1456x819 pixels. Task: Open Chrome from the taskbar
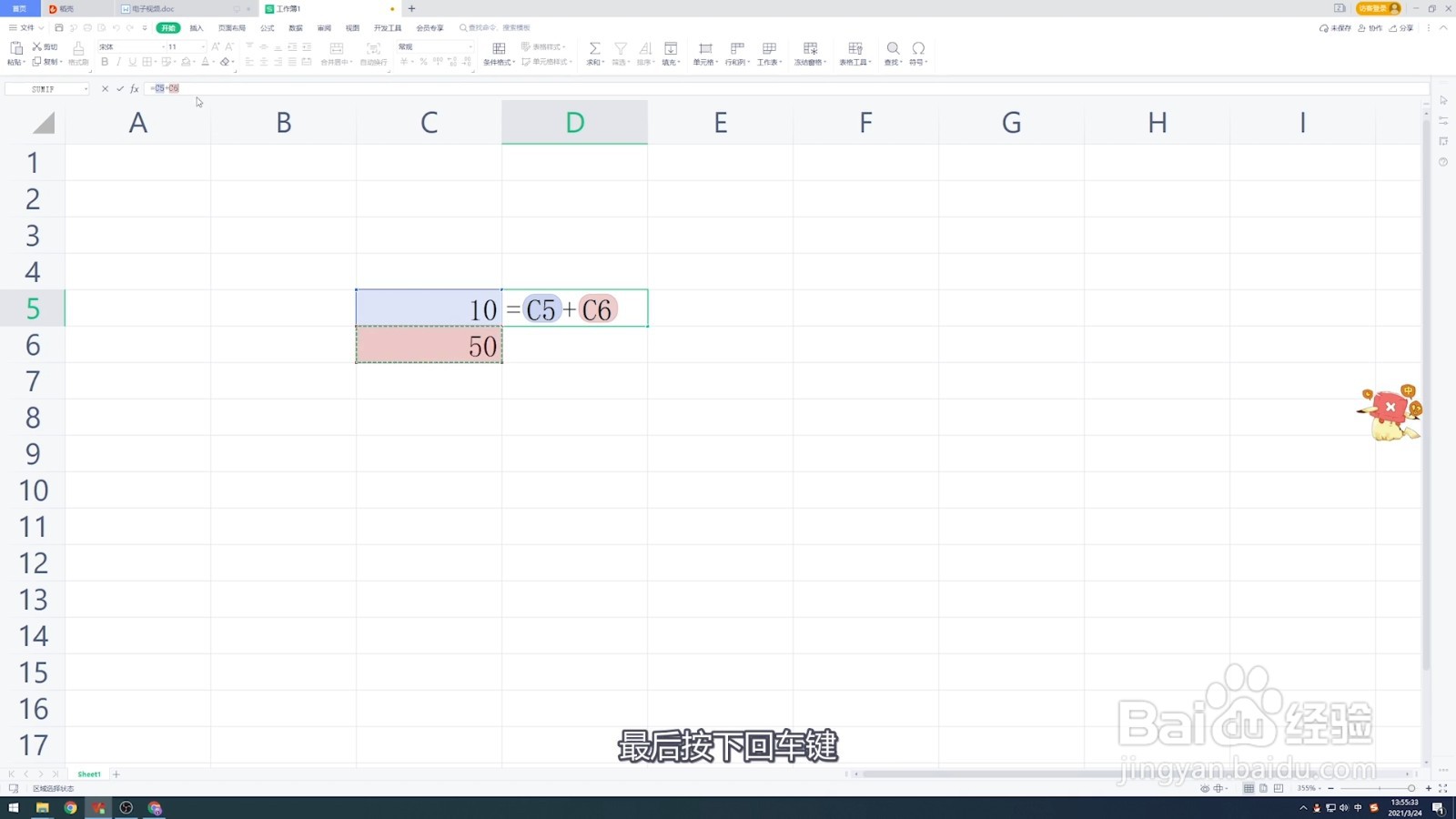point(70,808)
